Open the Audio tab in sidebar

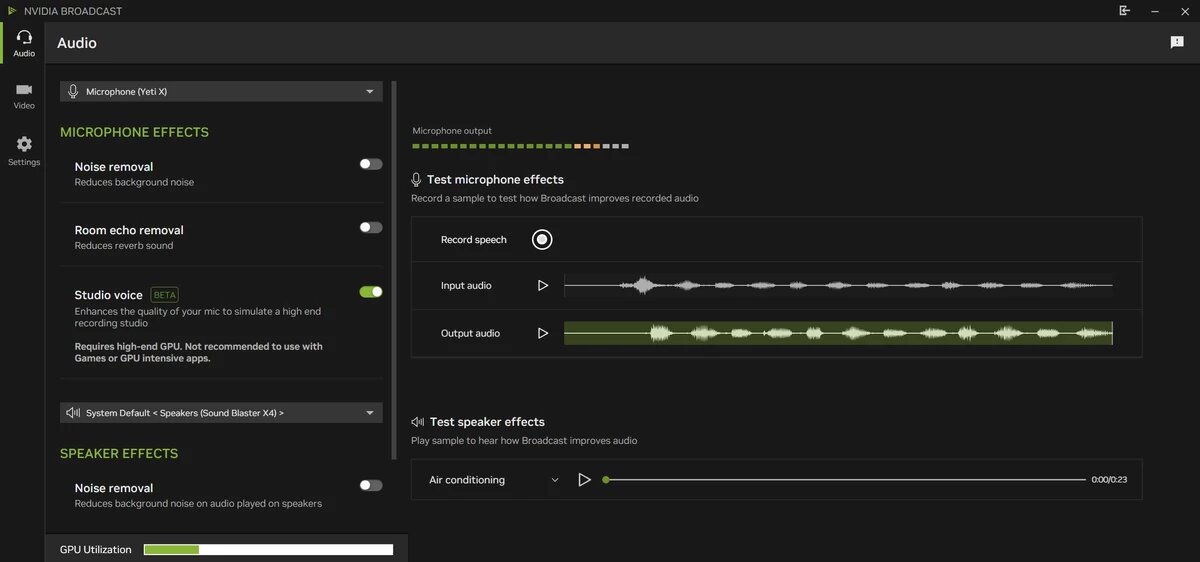pyautogui.click(x=24, y=43)
